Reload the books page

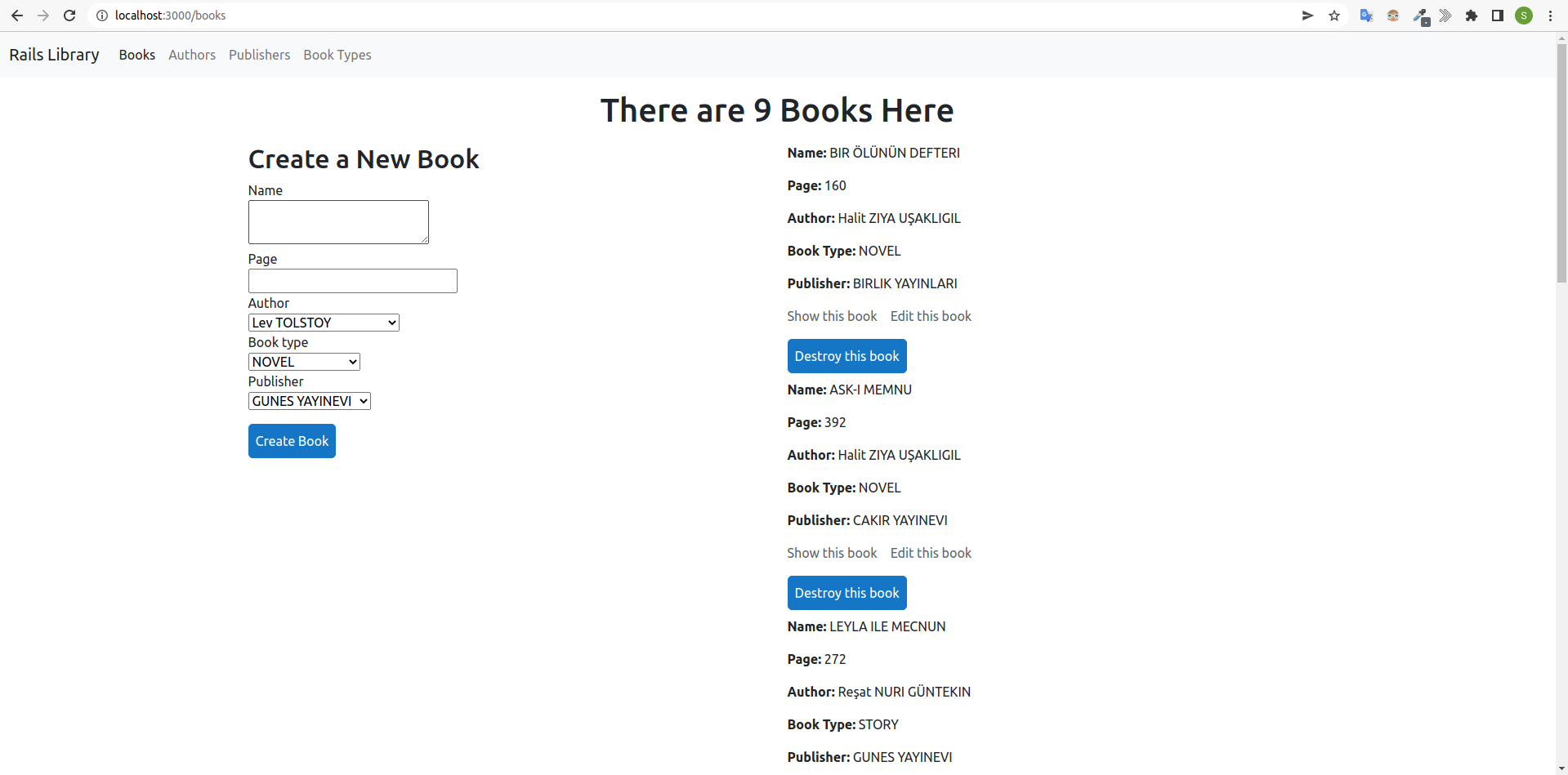point(69,16)
